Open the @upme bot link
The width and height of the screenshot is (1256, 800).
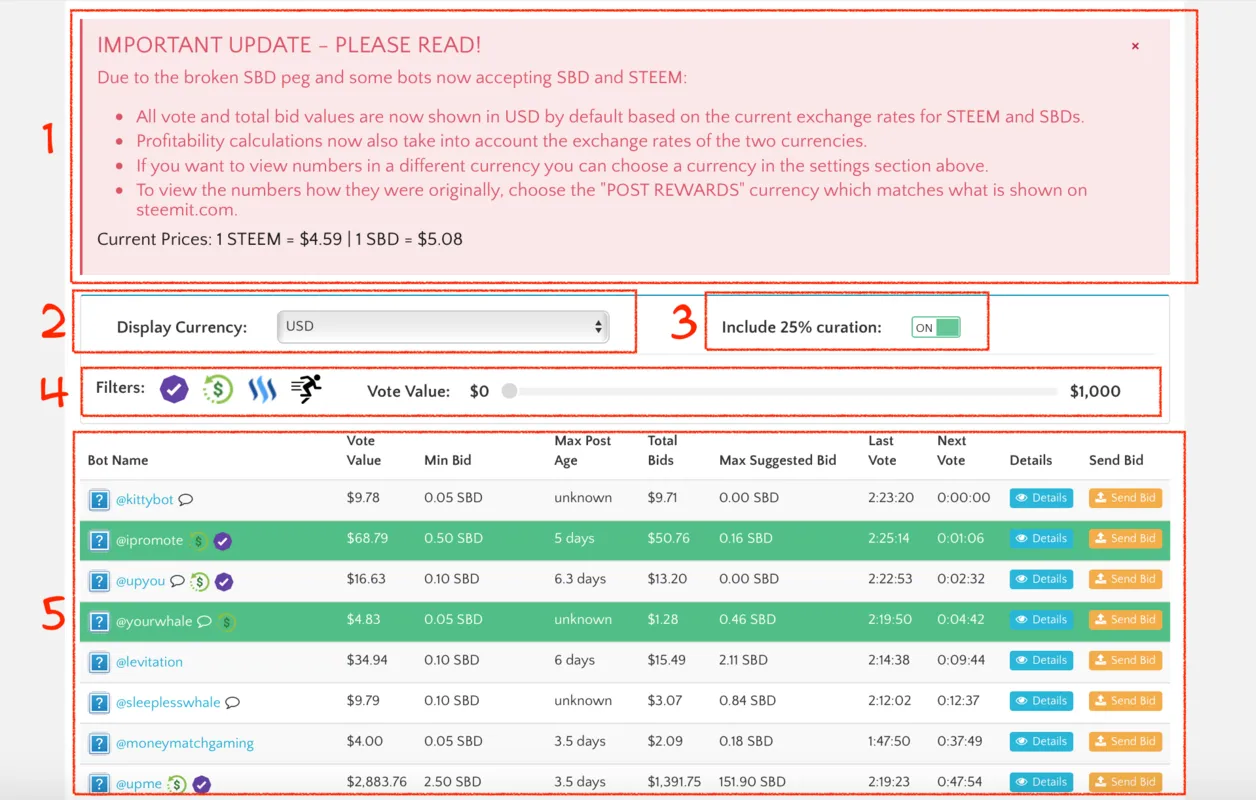(139, 784)
